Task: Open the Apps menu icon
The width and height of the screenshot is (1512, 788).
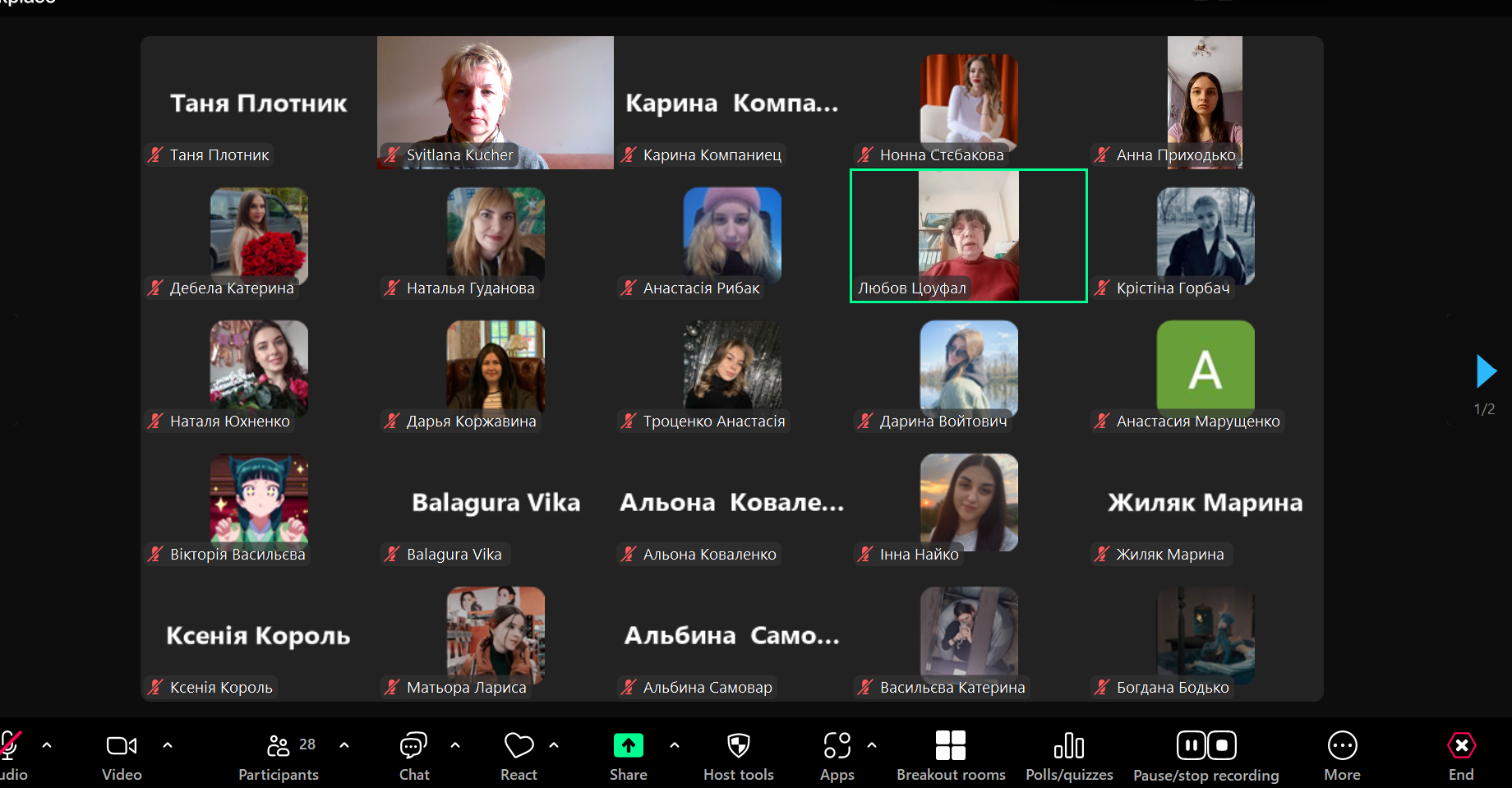Action: pos(837,755)
